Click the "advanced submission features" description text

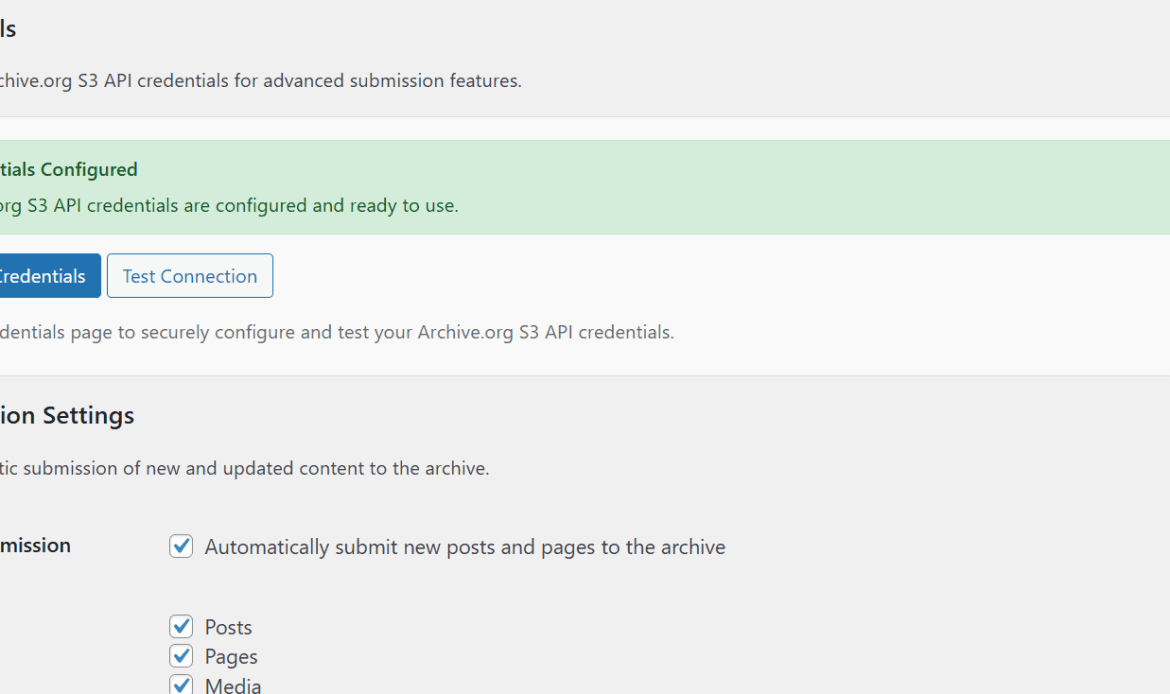(260, 81)
